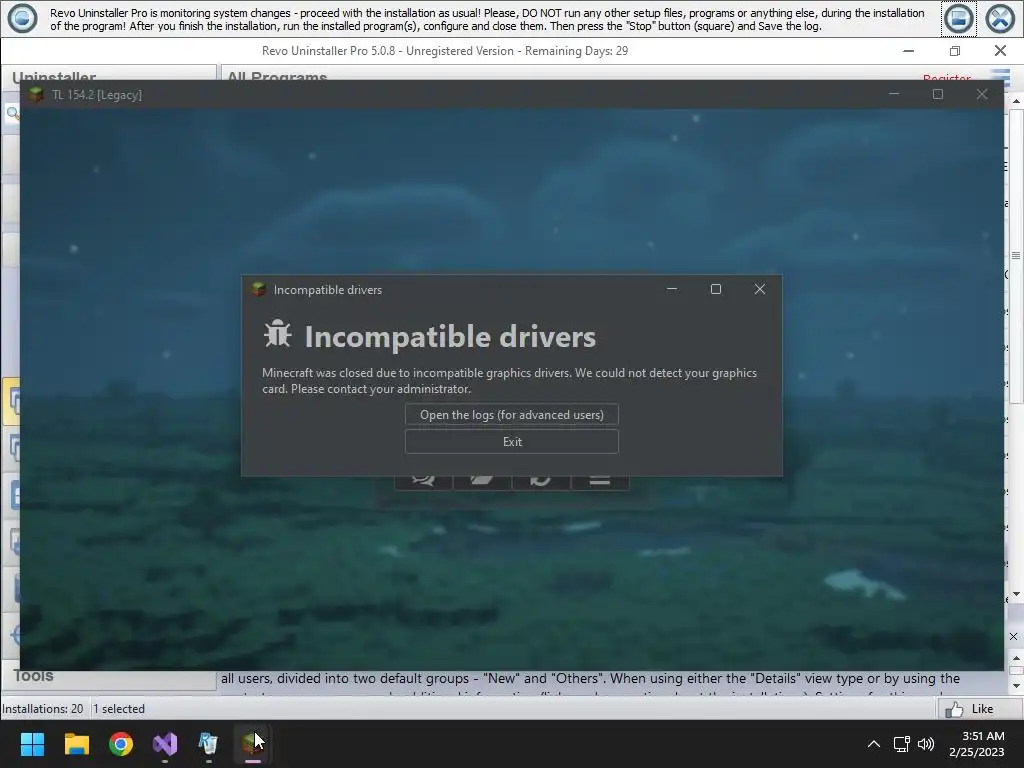Click the Exit button in Incompatible drivers dialog
This screenshot has width=1024, height=768.
pyautogui.click(x=511, y=441)
